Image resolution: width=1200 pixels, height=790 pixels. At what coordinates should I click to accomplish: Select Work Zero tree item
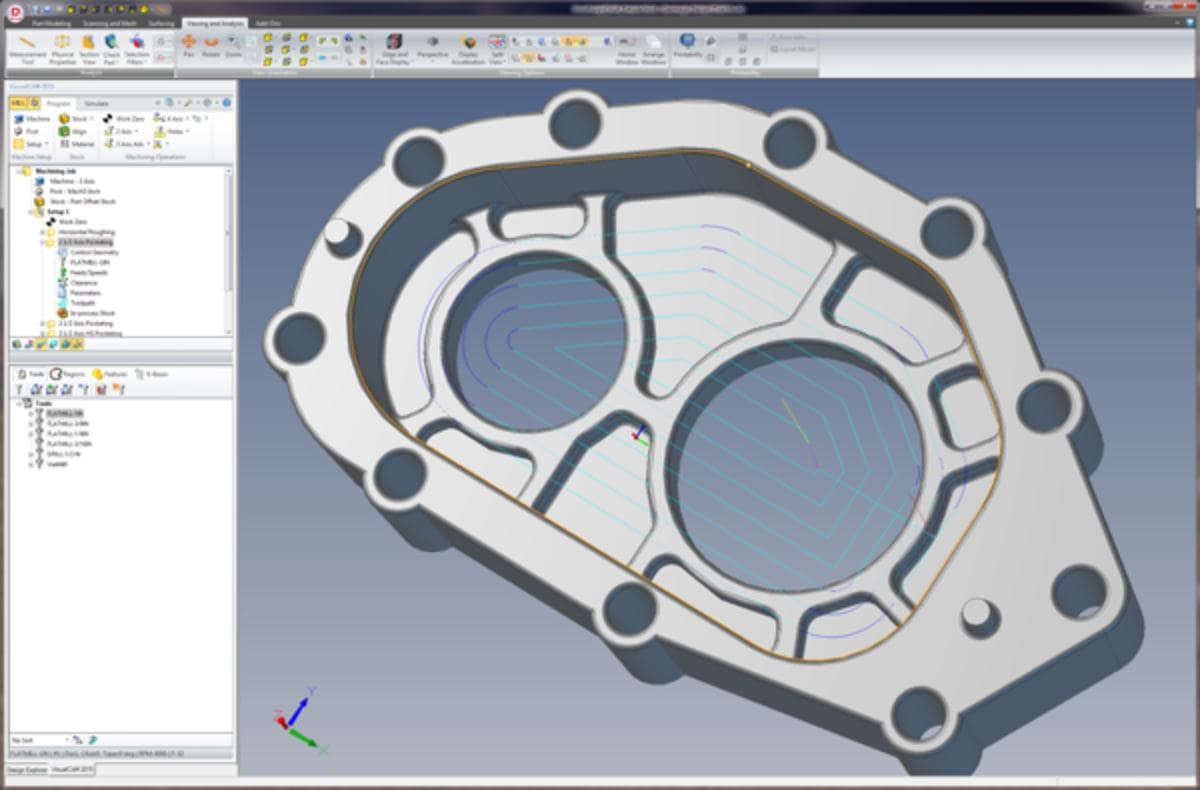point(72,221)
